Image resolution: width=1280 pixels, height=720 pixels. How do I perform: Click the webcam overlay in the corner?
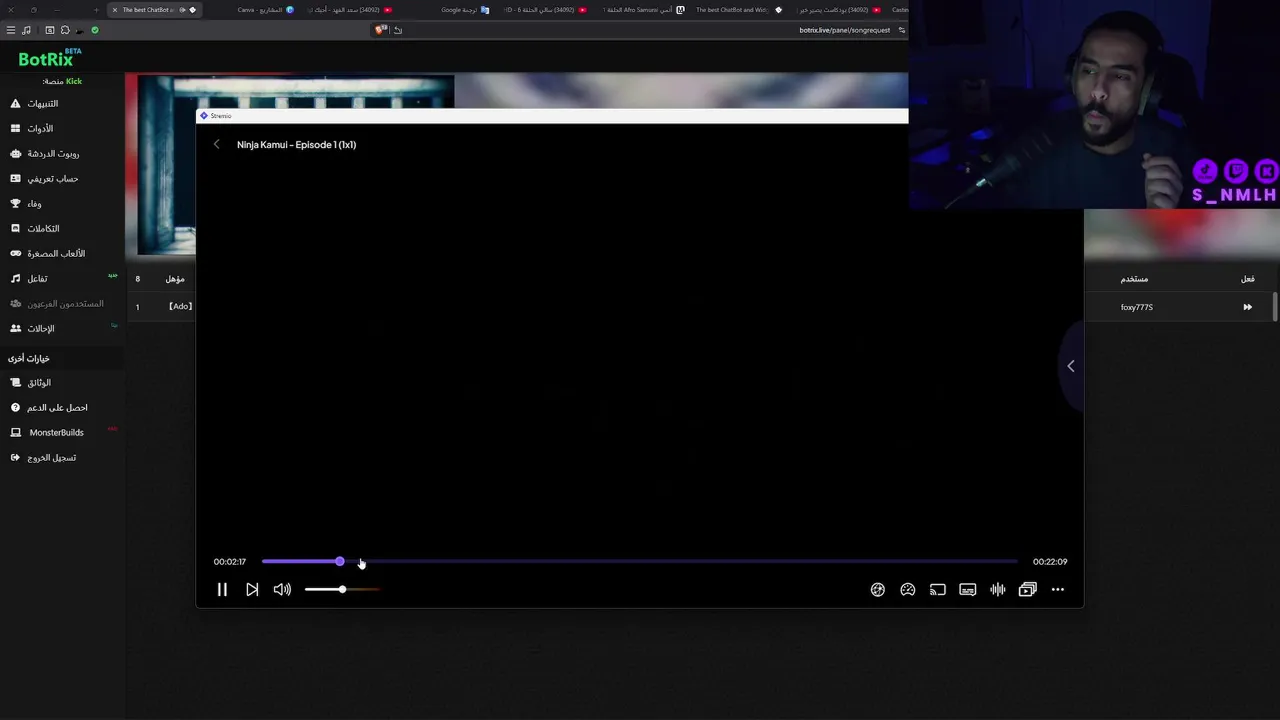point(1095,105)
